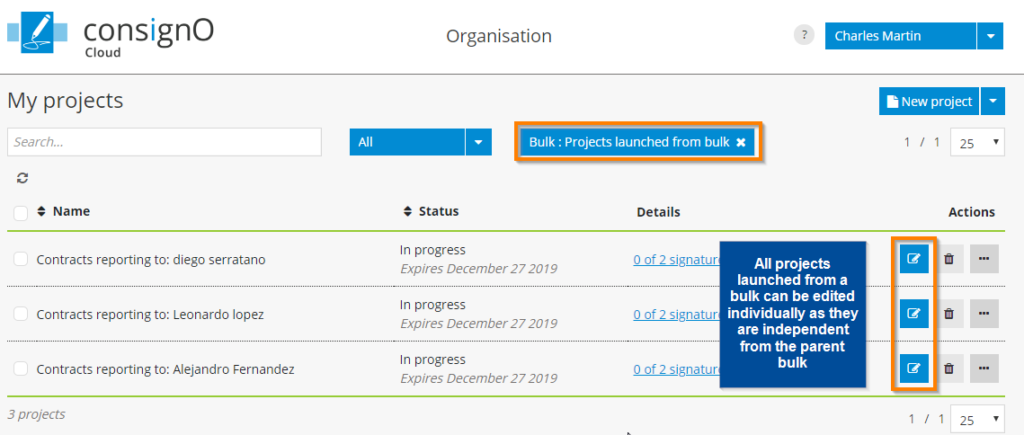Open more actions for Alejandro Fernandez project
The image size is (1024, 435).
coord(984,369)
